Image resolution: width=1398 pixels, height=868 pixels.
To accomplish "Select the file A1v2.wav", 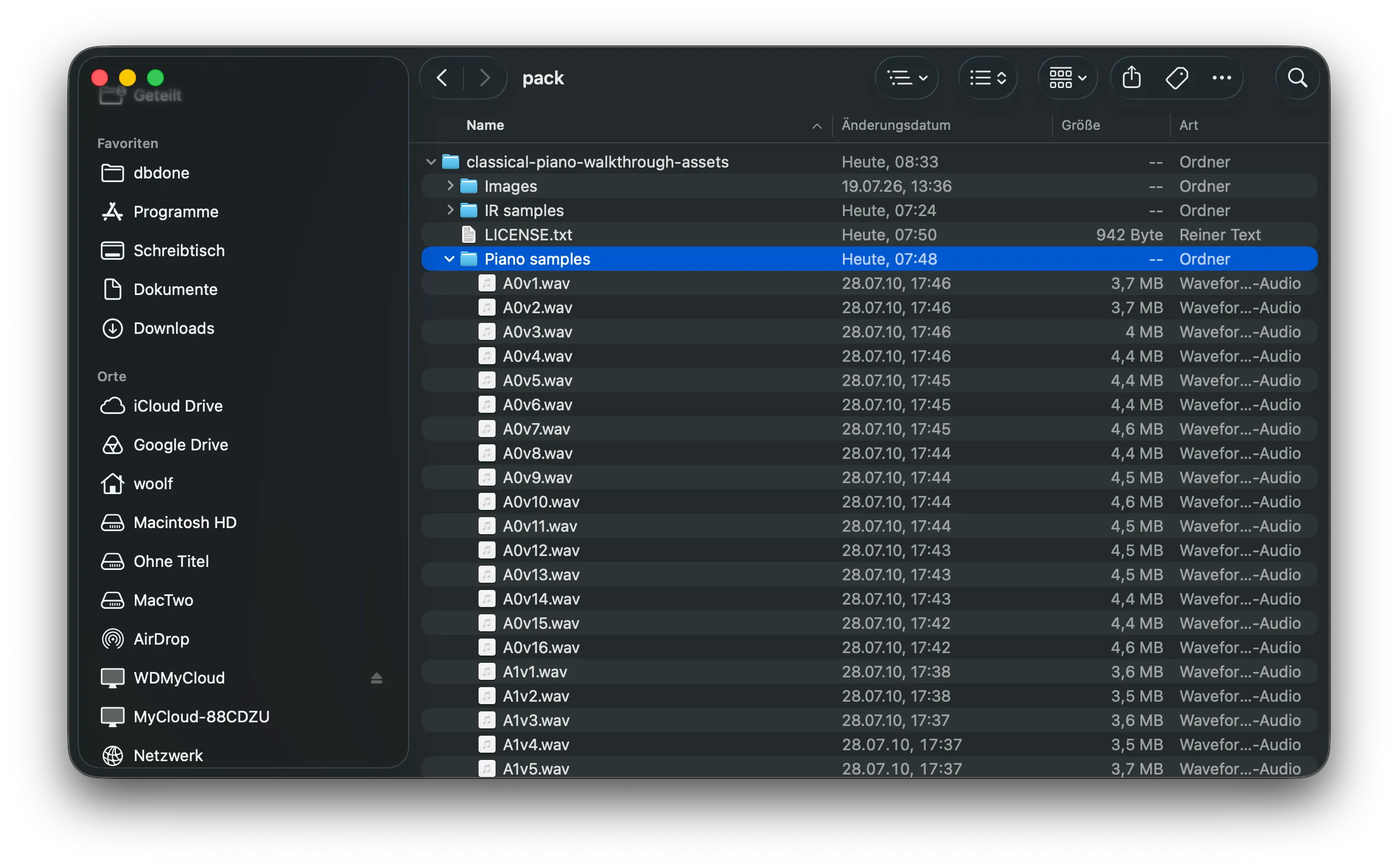I will 869,696.
